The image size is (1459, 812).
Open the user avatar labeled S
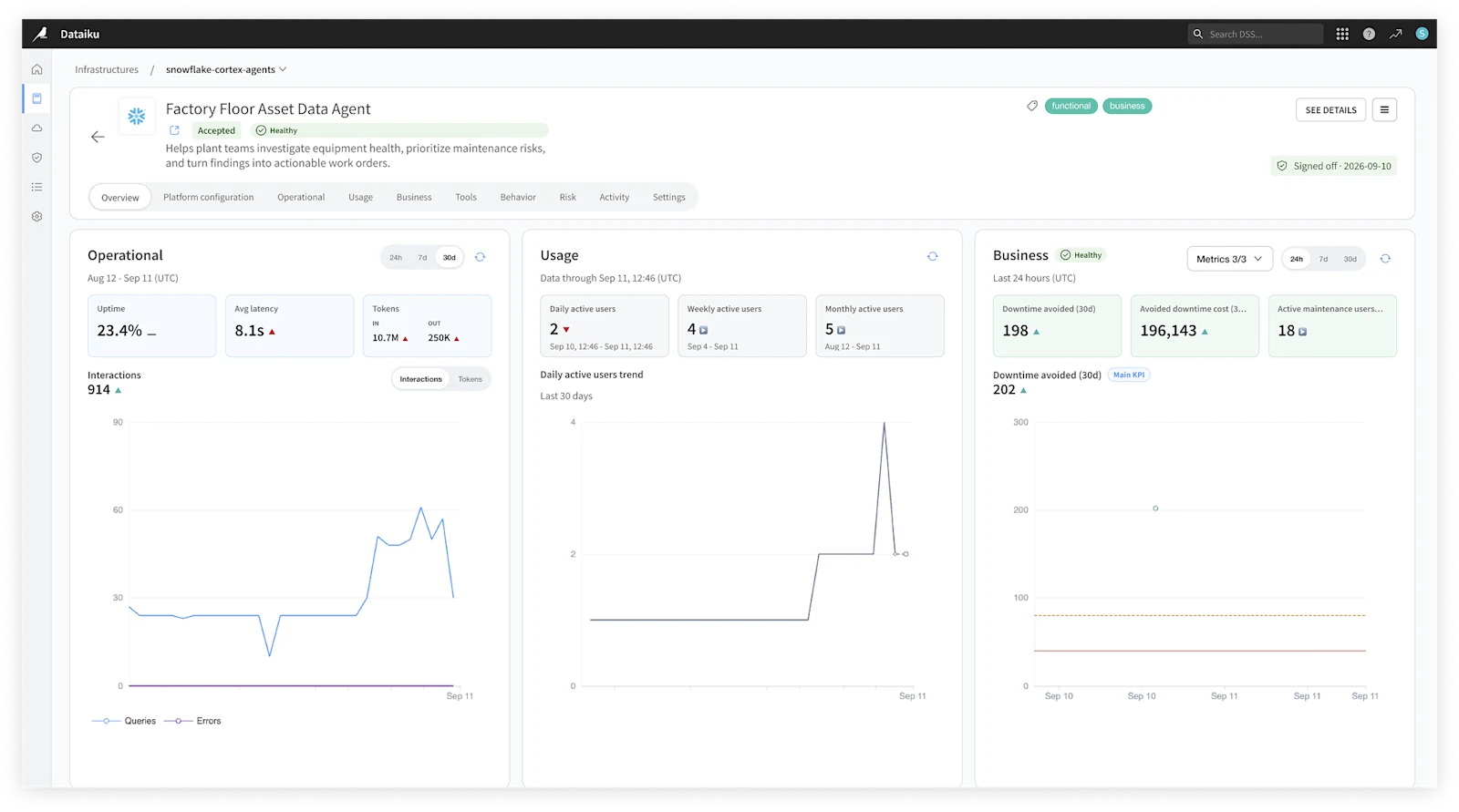1422,34
